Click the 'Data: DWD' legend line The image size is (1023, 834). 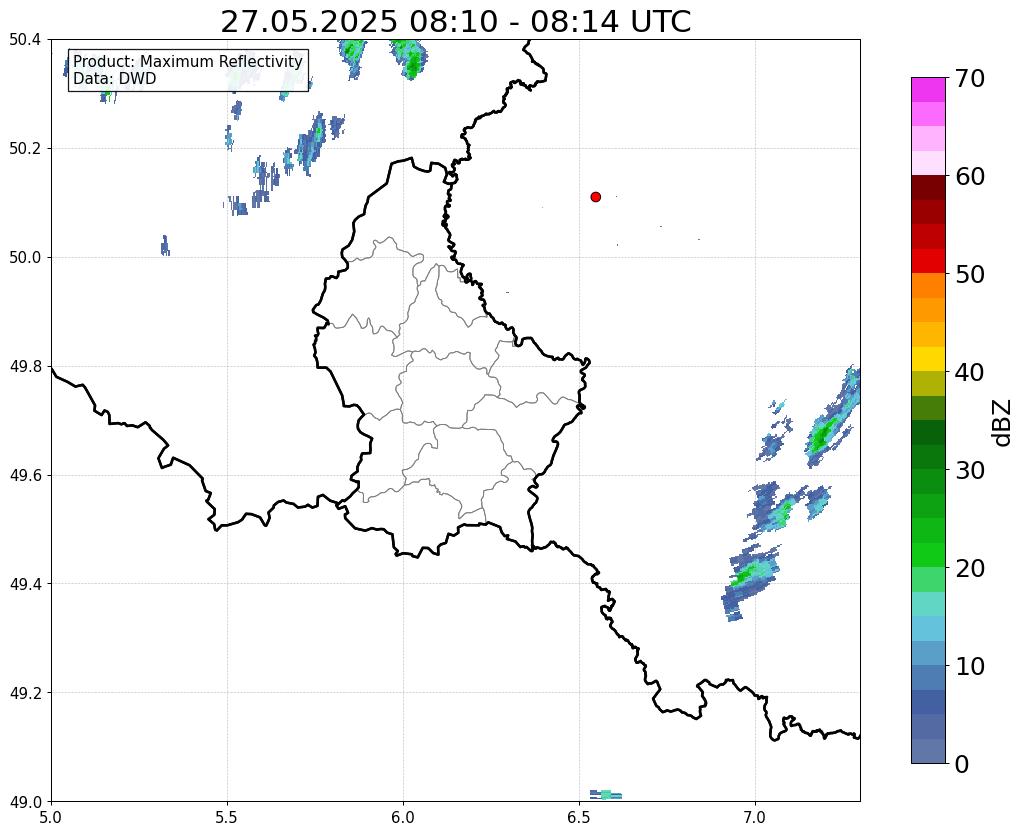pyautogui.click(x=115, y=78)
